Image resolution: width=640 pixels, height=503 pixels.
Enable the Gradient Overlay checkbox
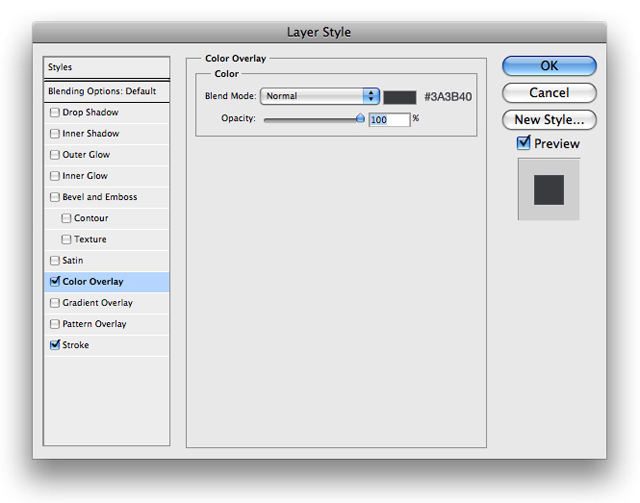[55, 303]
